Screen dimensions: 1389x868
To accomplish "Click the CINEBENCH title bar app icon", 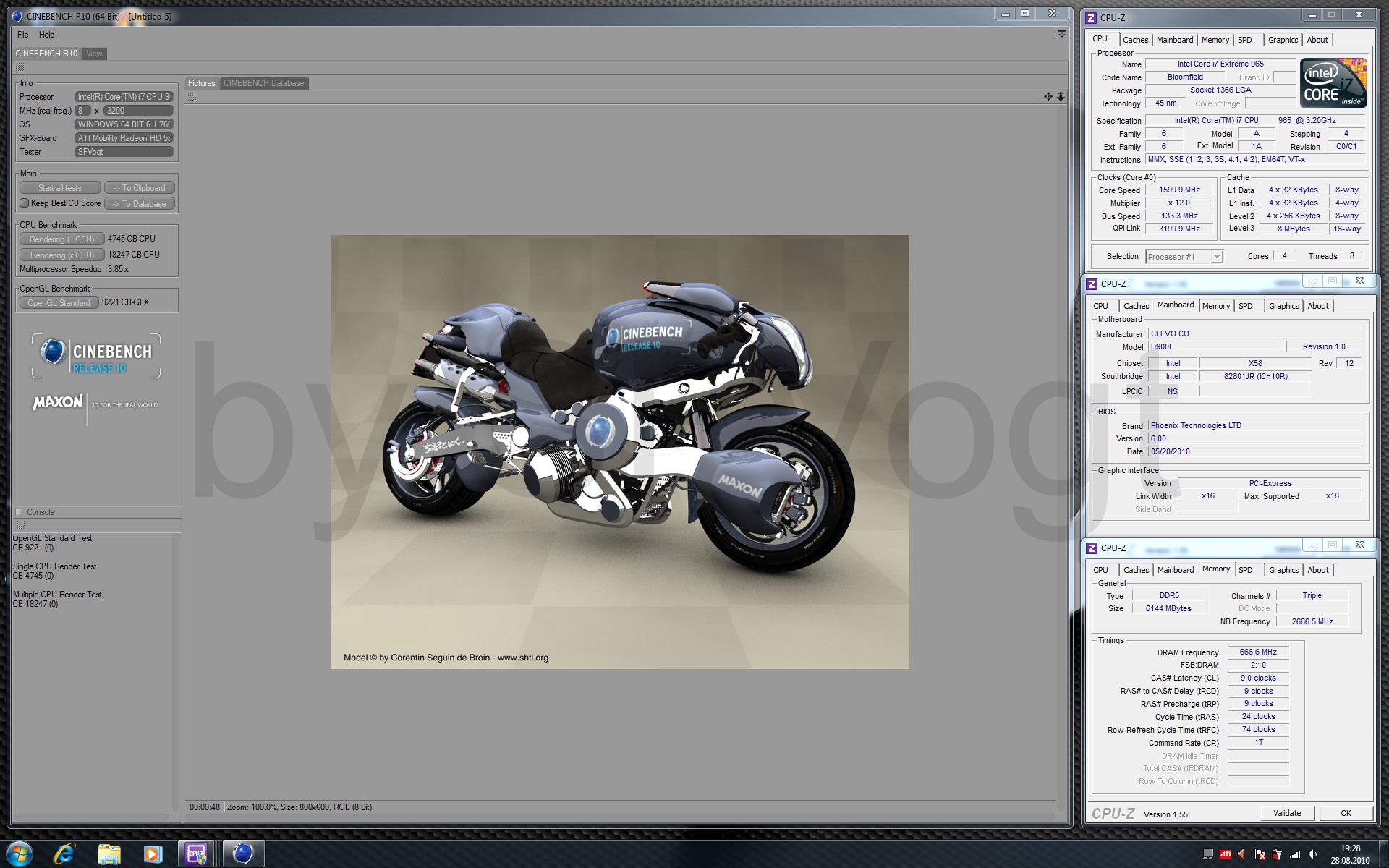I will (x=17, y=16).
